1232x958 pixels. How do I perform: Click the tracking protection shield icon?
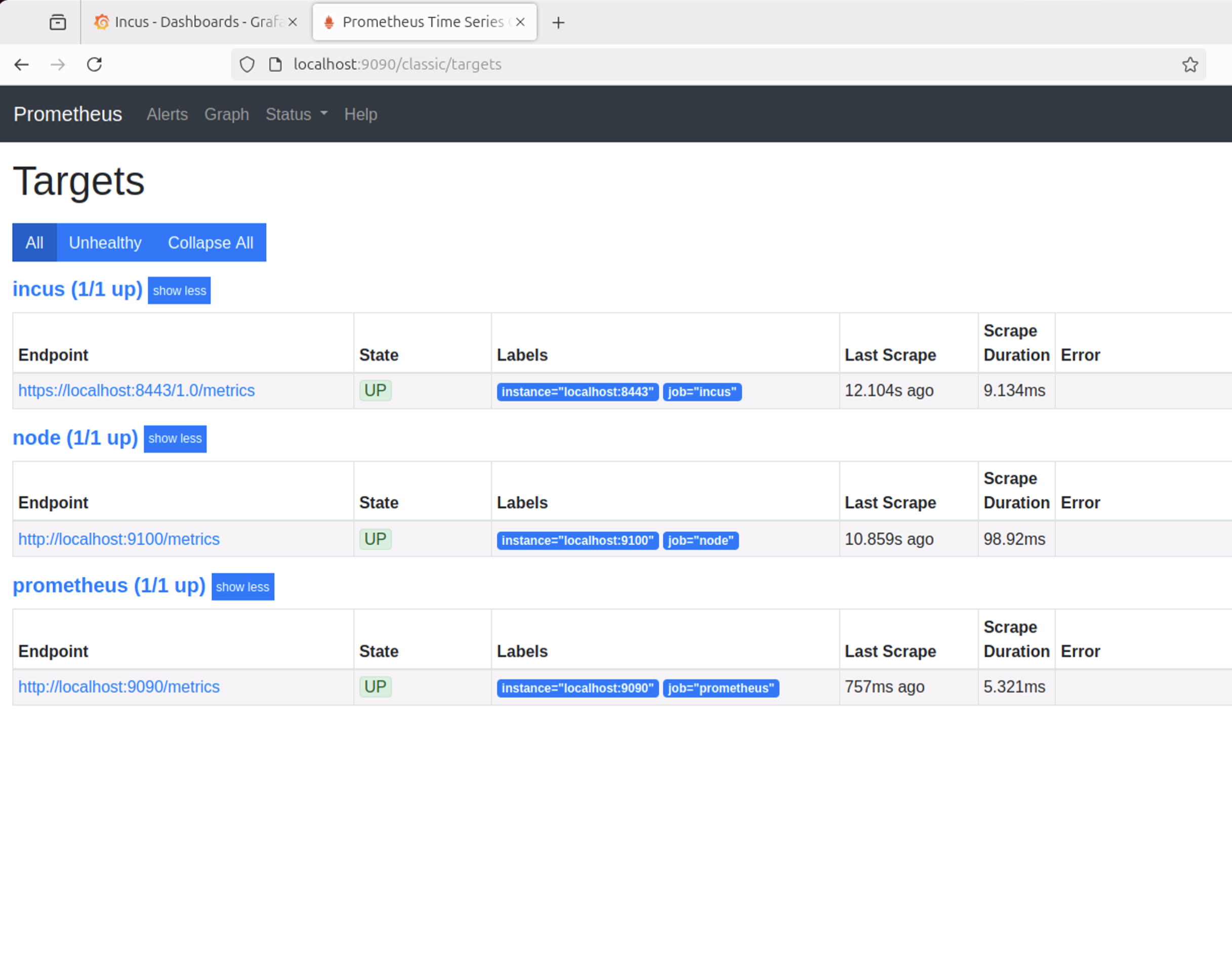247,64
